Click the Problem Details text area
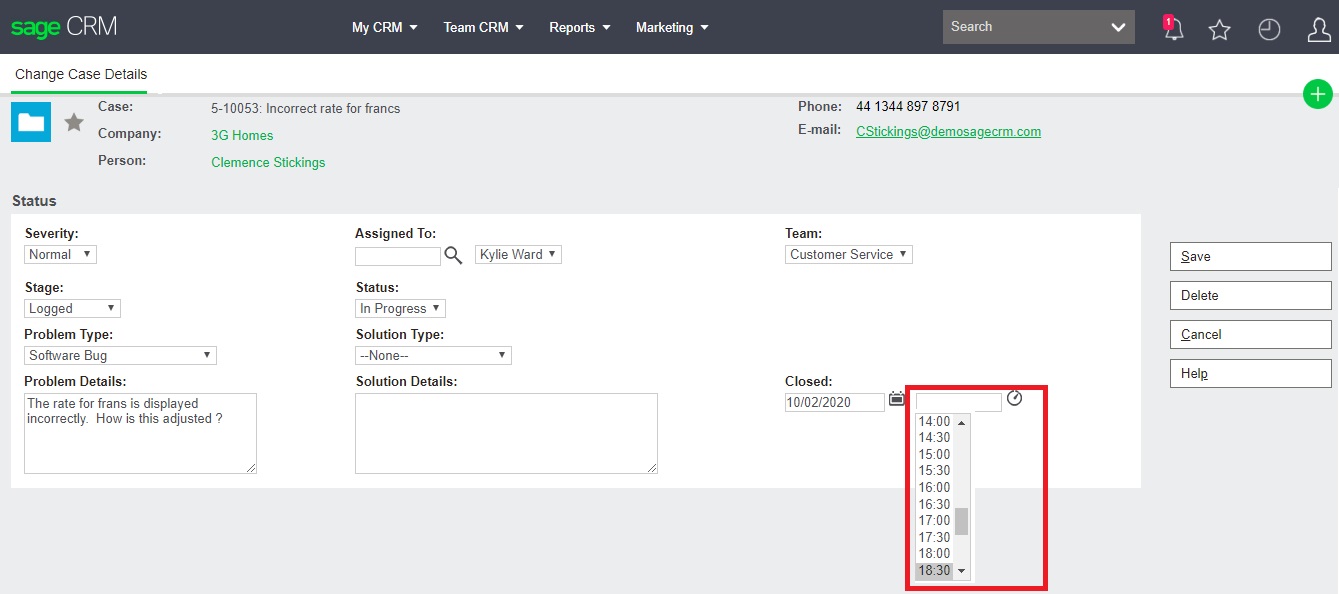1339x594 pixels. [x=140, y=433]
